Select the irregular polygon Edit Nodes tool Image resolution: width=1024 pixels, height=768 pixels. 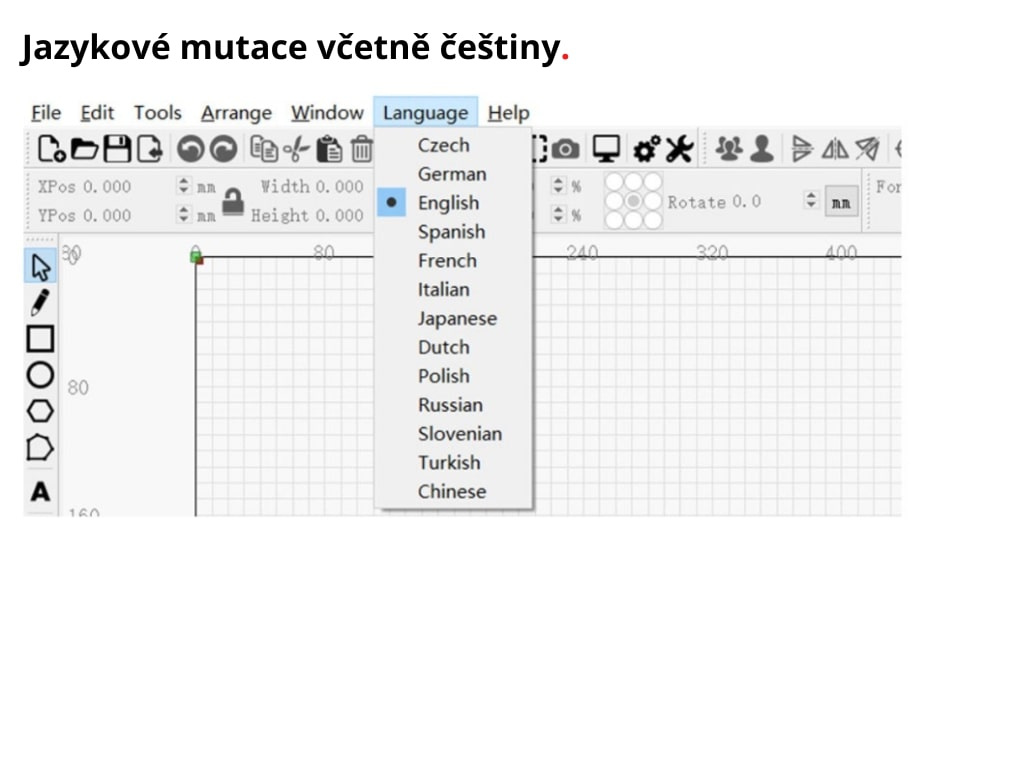tap(40, 448)
